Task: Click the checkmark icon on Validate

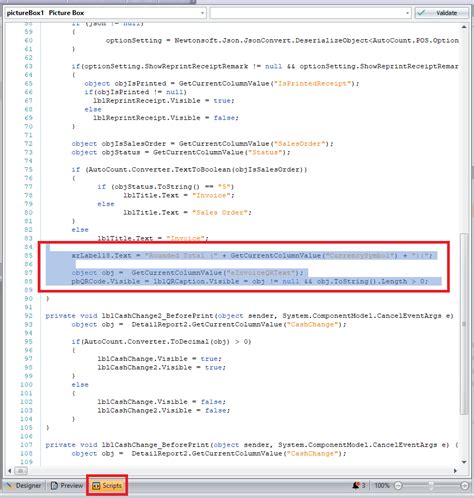Action: click(421, 13)
